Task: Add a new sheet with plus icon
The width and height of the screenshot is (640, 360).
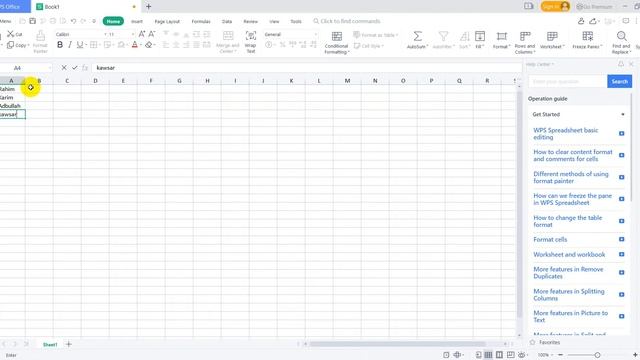Action: (69, 344)
